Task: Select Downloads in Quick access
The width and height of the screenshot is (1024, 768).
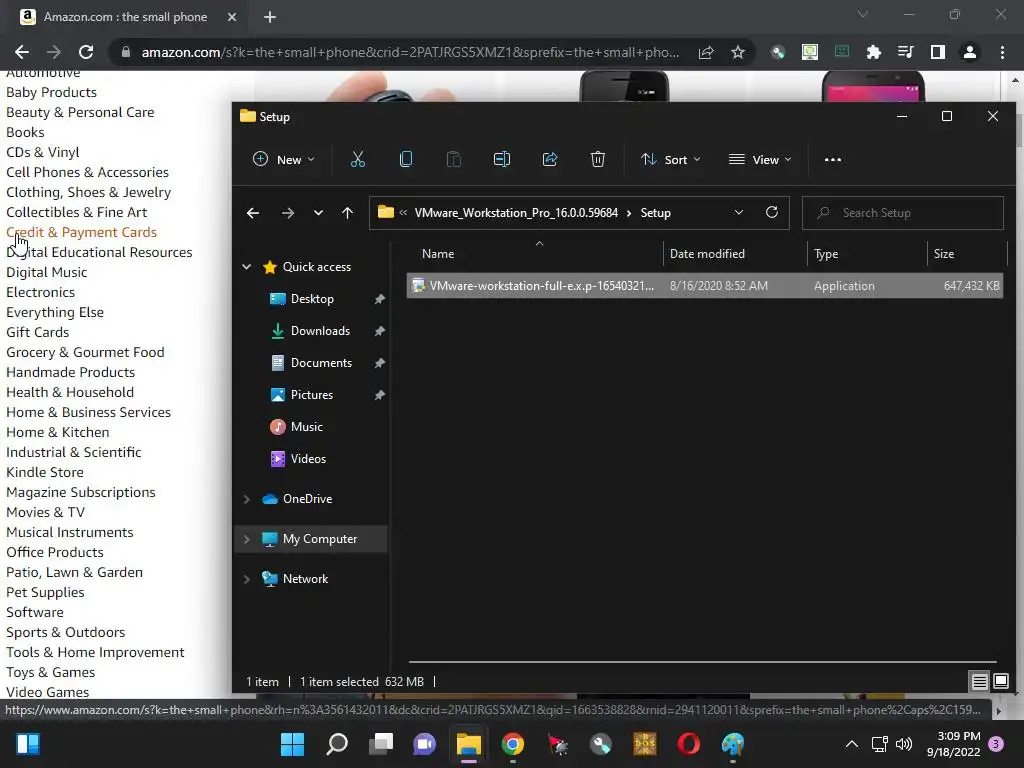Action: tap(320, 330)
